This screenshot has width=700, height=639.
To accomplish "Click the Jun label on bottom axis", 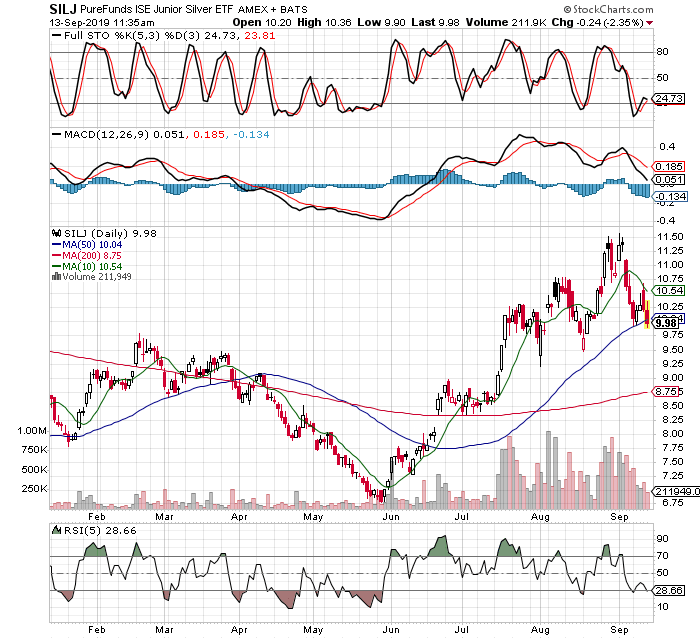I will [391, 630].
